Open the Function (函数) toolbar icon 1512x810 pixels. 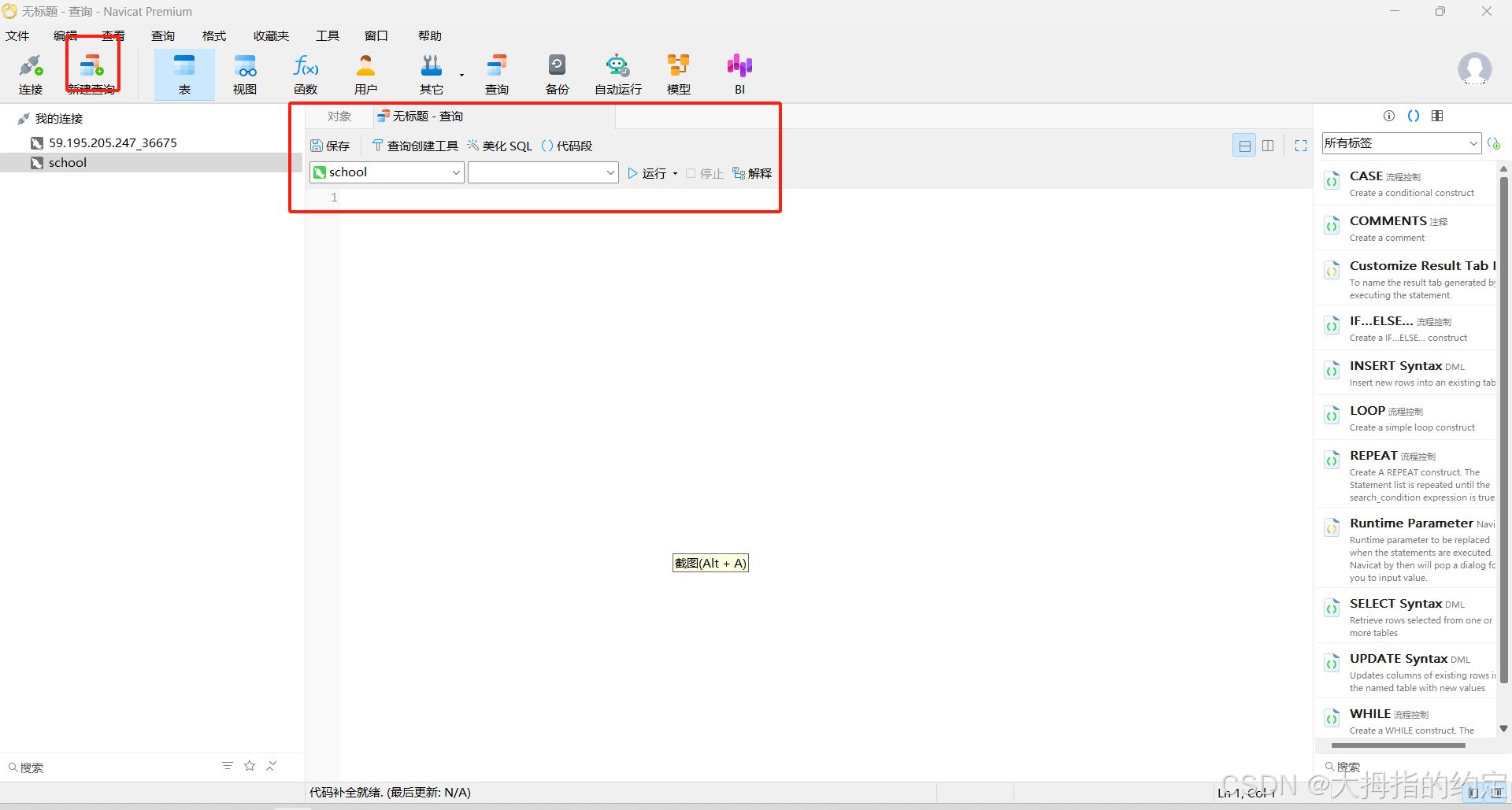coord(306,73)
